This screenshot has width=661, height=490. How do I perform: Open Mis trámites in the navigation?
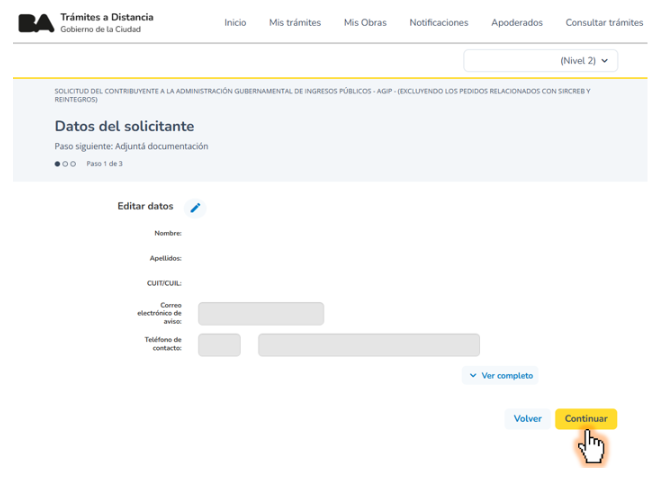[x=294, y=22]
